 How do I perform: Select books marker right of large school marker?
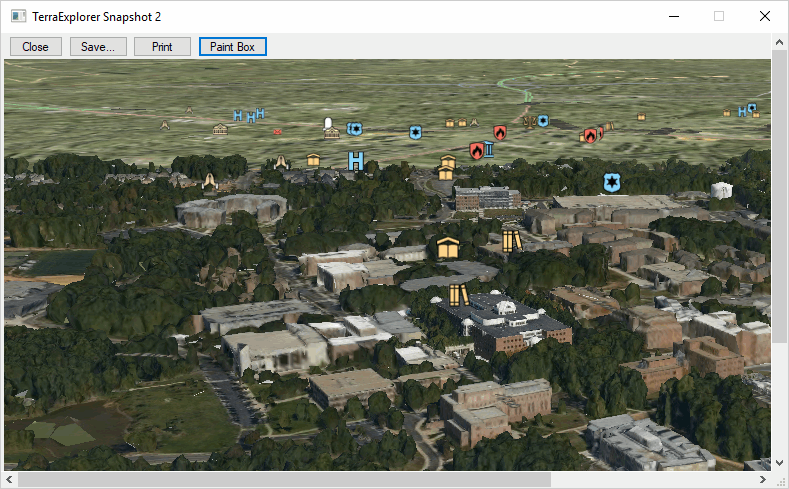(x=511, y=241)
